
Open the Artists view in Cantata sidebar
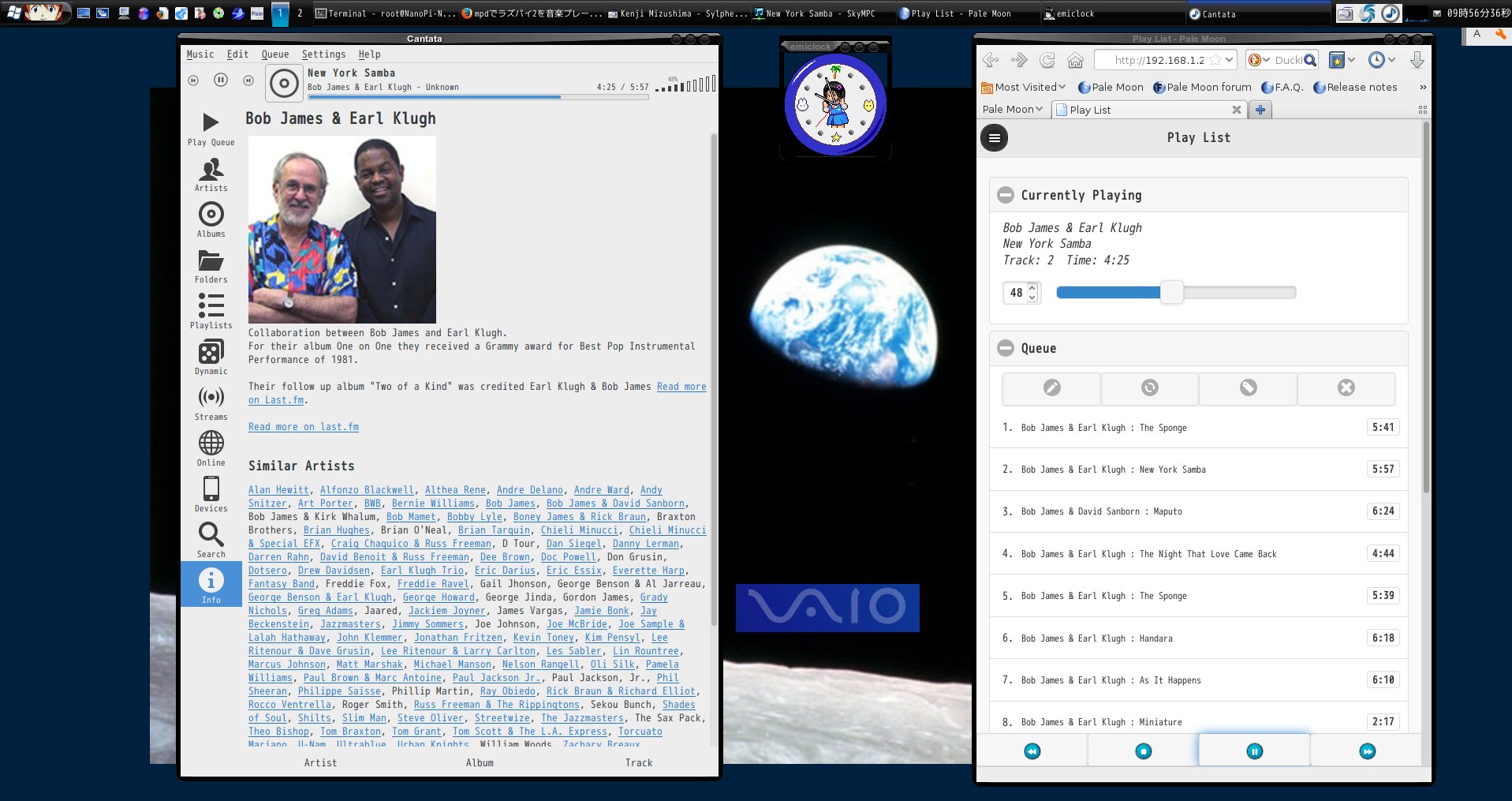click(x=211, y=174)
